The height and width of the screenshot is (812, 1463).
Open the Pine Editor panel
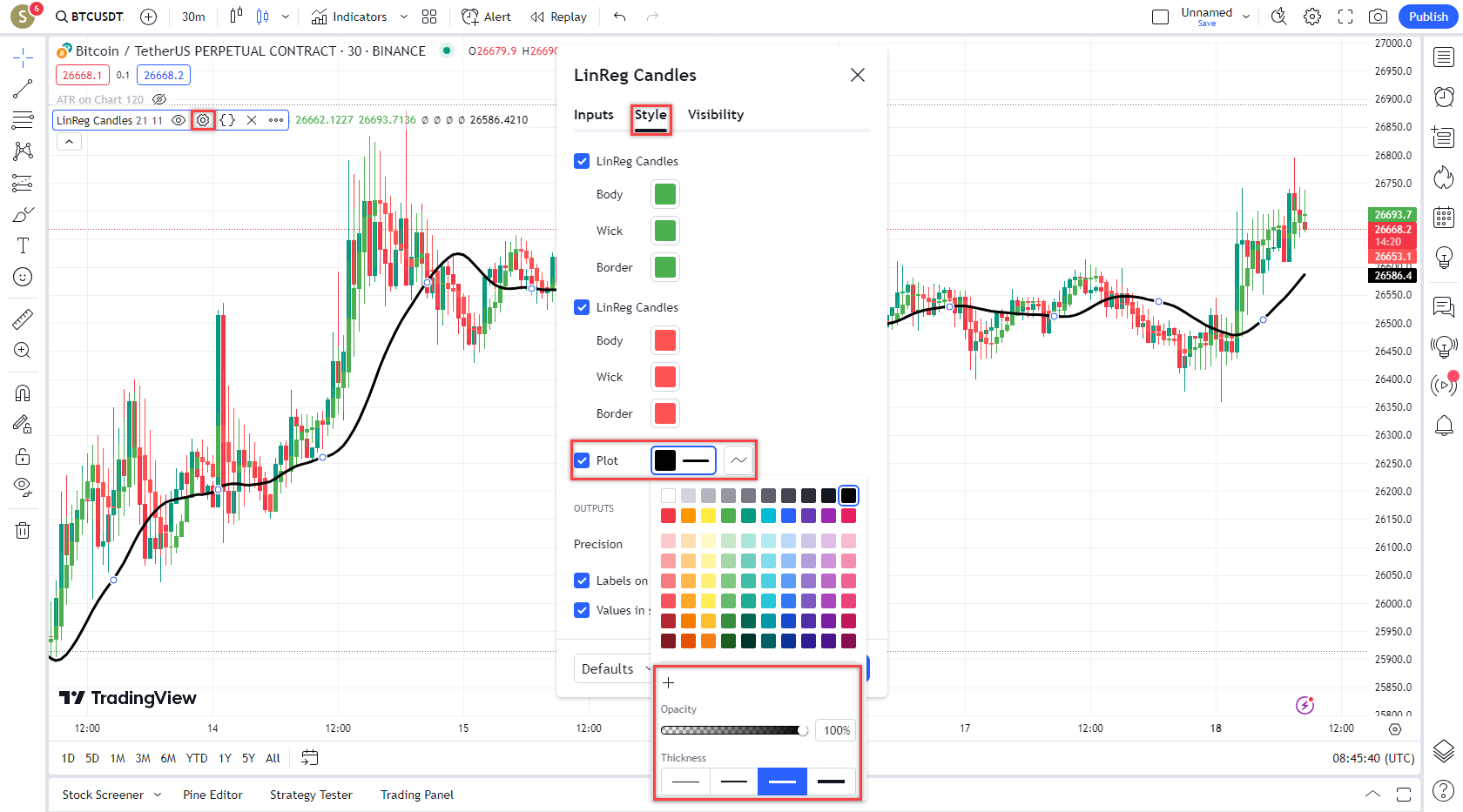pos(212,795)
